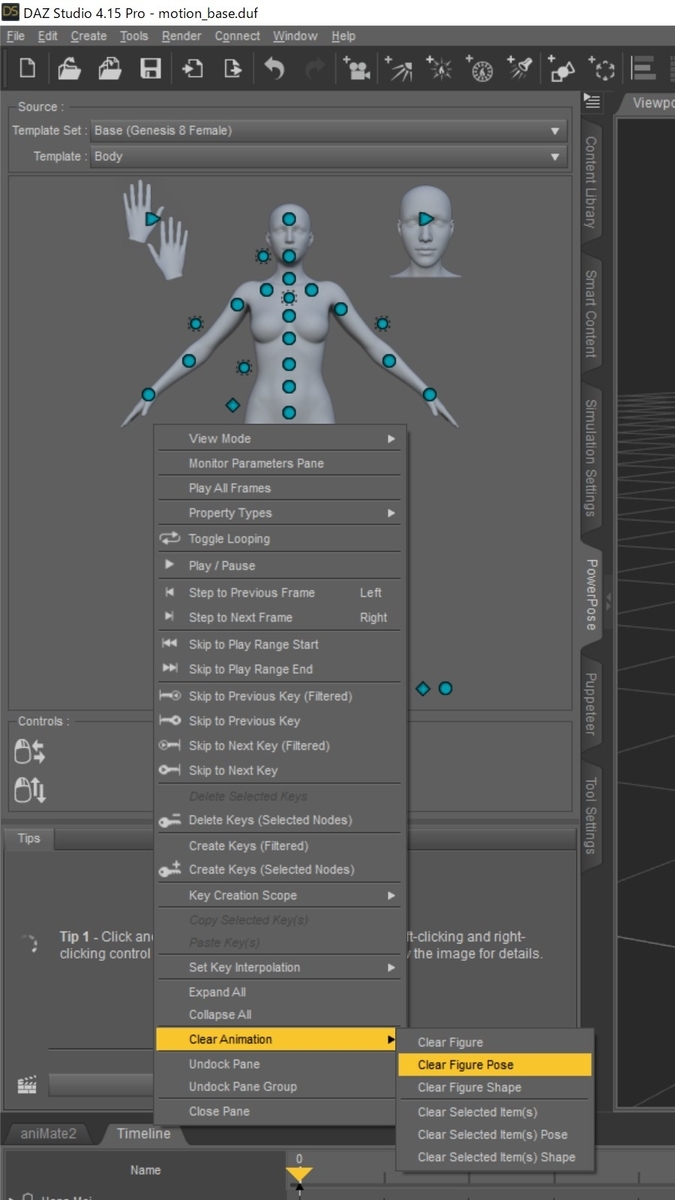Click the Undo arrow icon
Image resolution: width=675 pixels, height=1200 pixels.
pos(274,68)
